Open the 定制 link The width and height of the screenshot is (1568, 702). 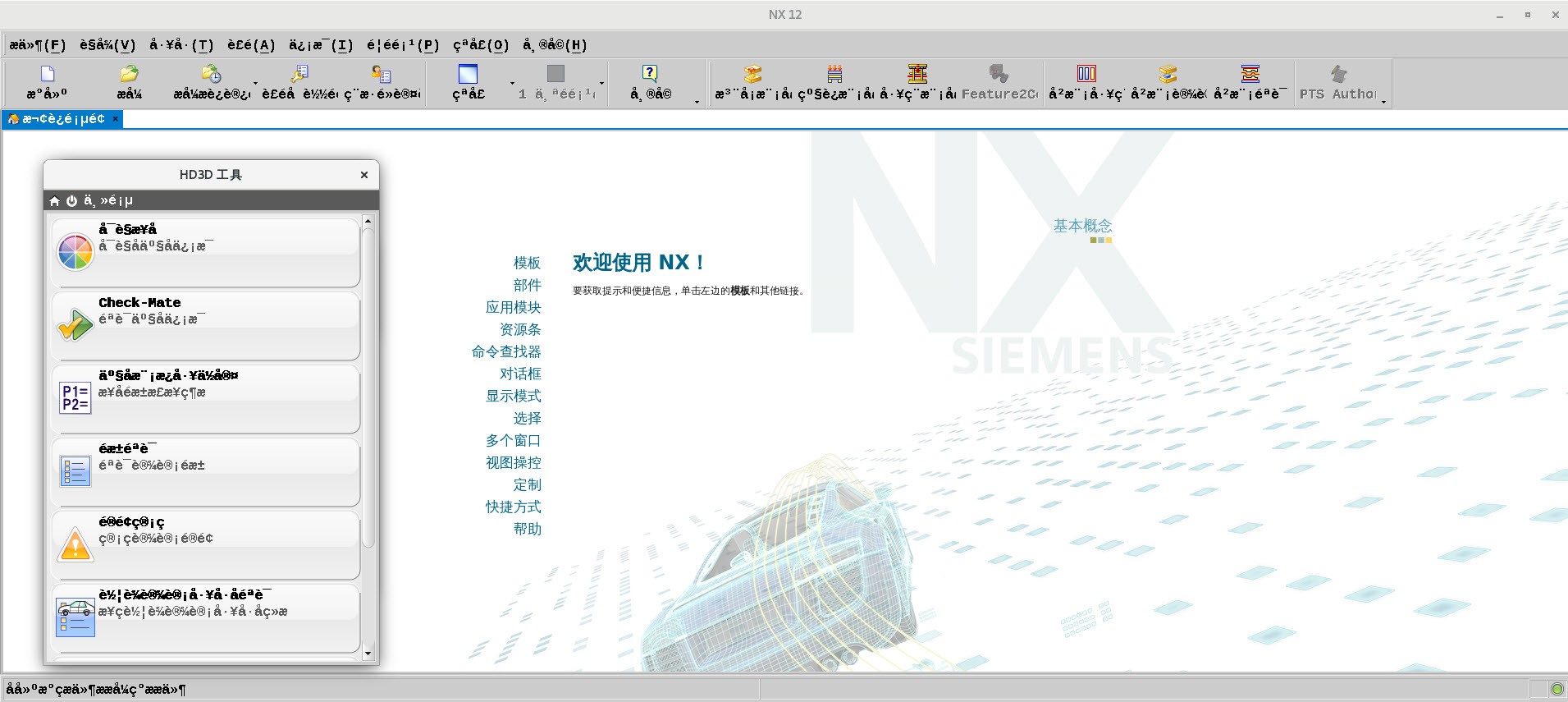(x=527, y=484)
